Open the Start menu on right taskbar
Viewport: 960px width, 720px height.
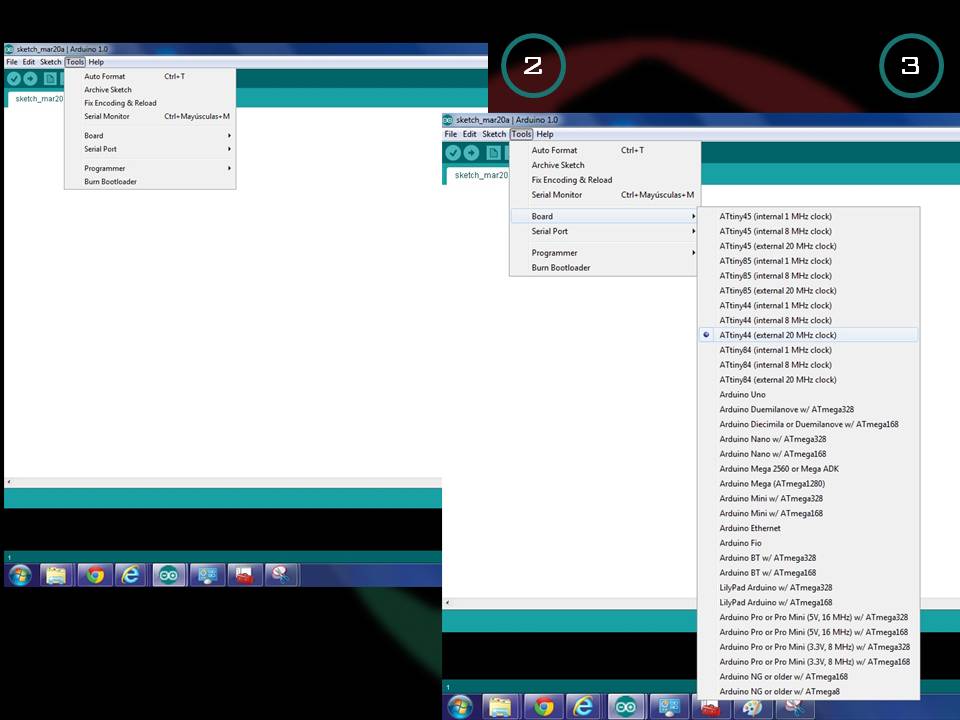460,707
